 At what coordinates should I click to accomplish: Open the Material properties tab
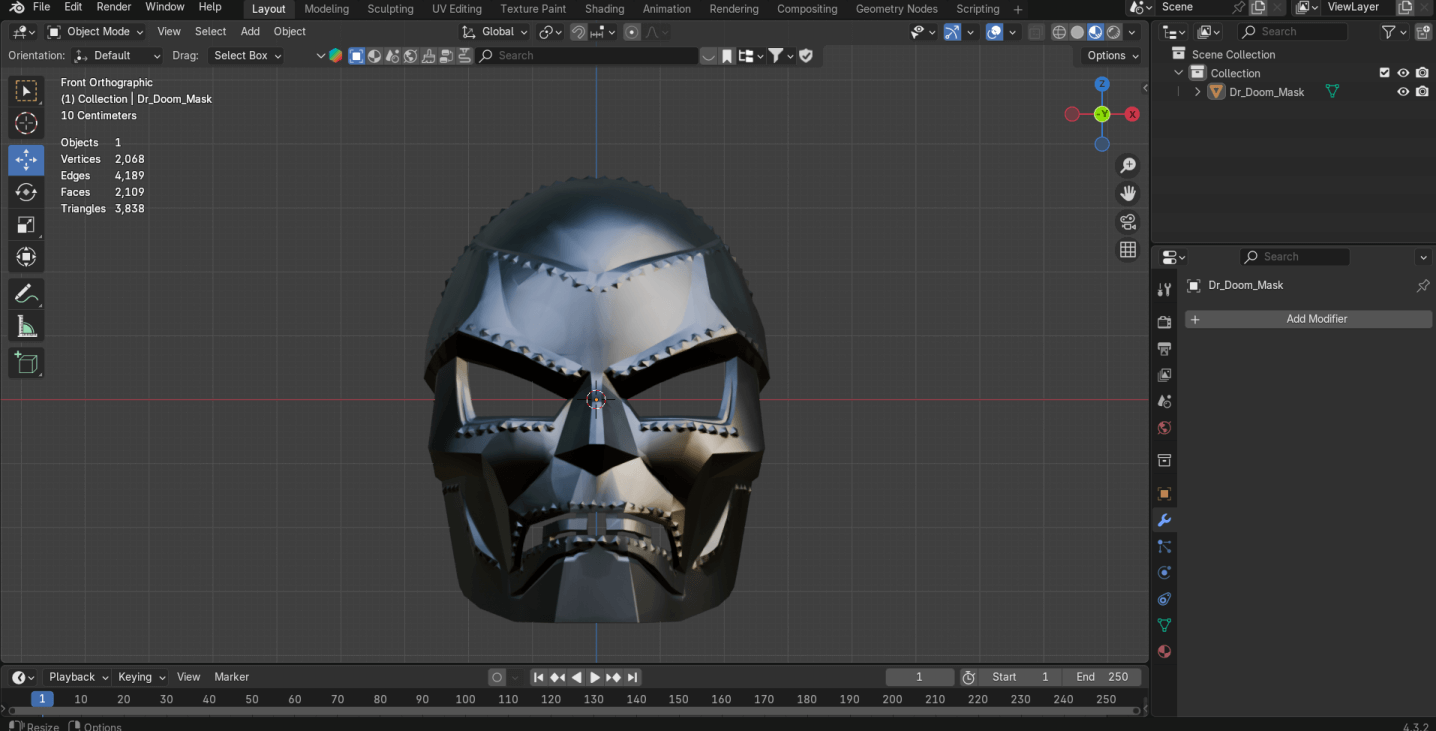click(x=1164, y=652)
